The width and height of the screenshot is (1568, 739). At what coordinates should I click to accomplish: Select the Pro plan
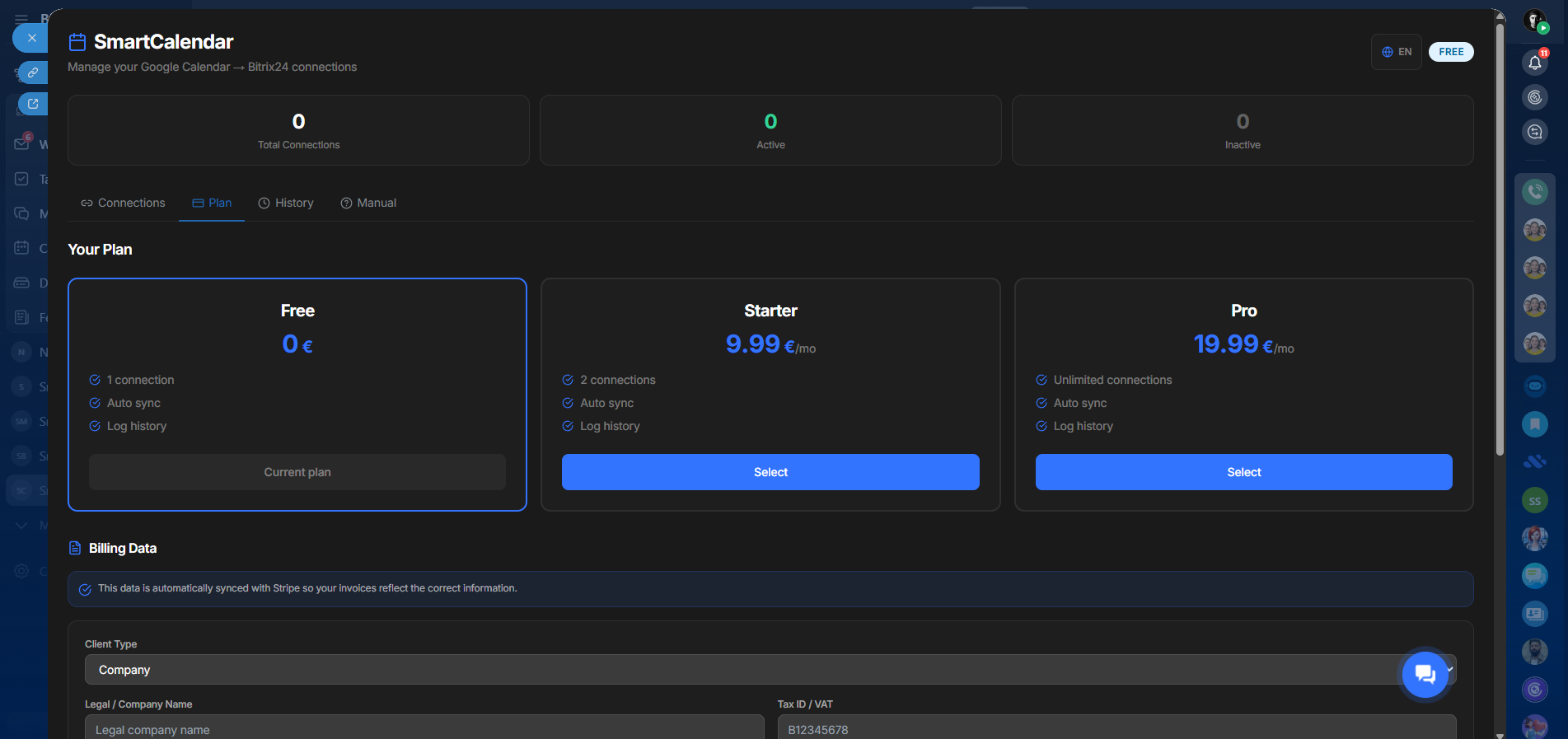(1243, 472)
